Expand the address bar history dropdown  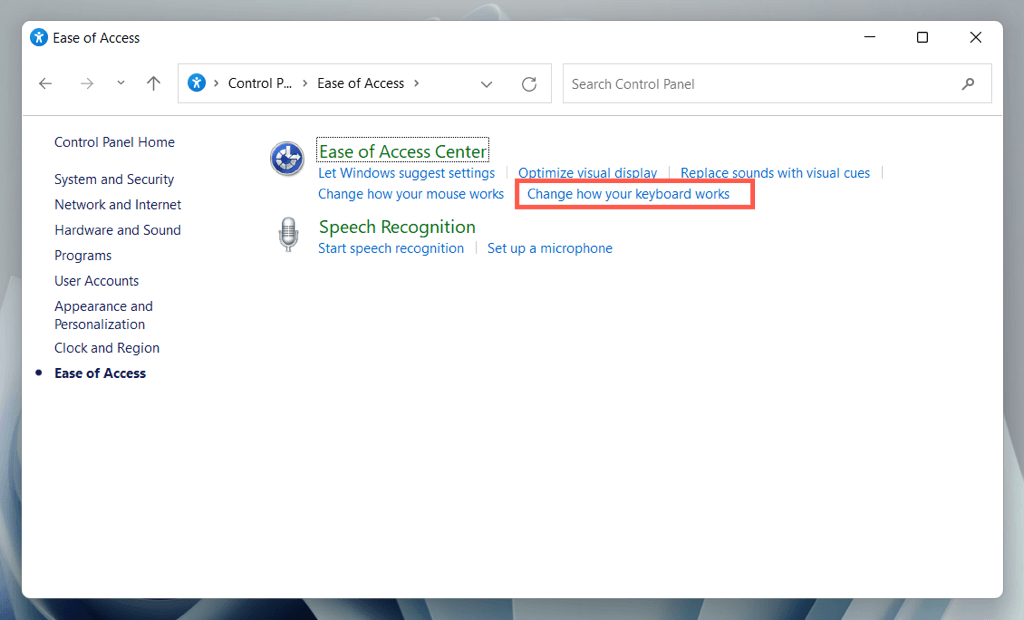click(x=487, y=84)
